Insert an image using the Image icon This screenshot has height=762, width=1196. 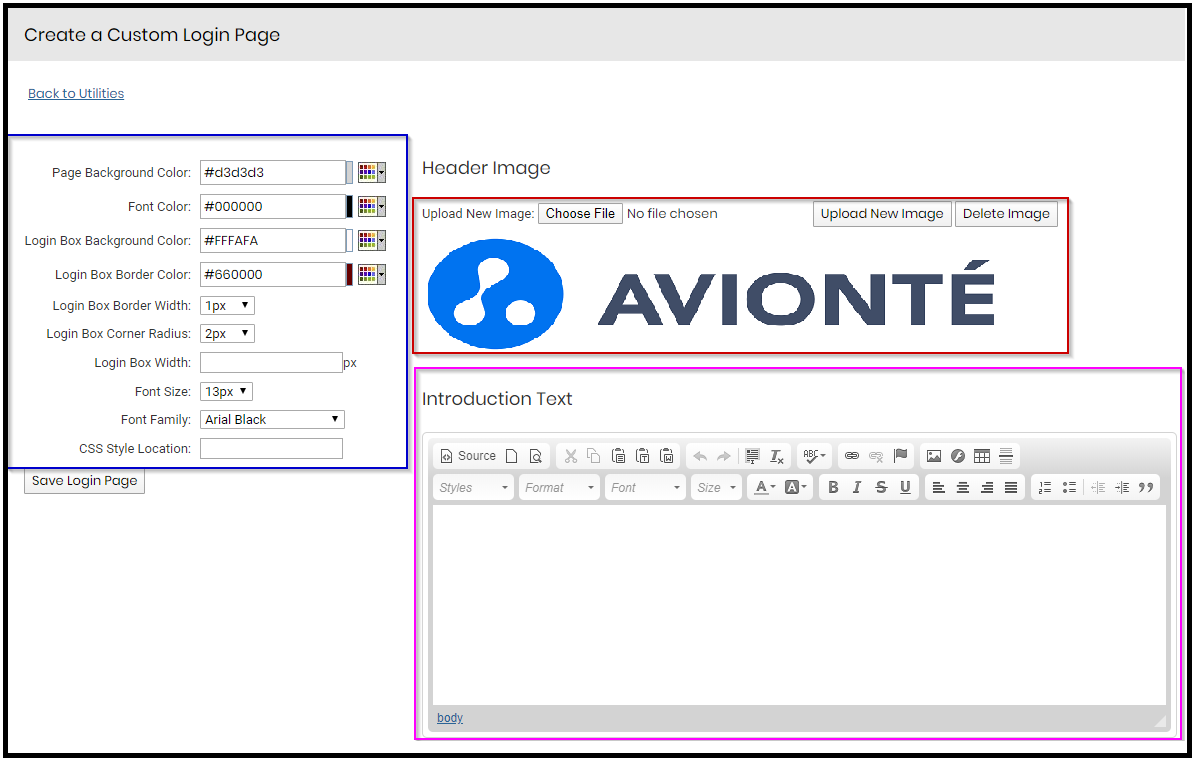(x=934, y=456)
